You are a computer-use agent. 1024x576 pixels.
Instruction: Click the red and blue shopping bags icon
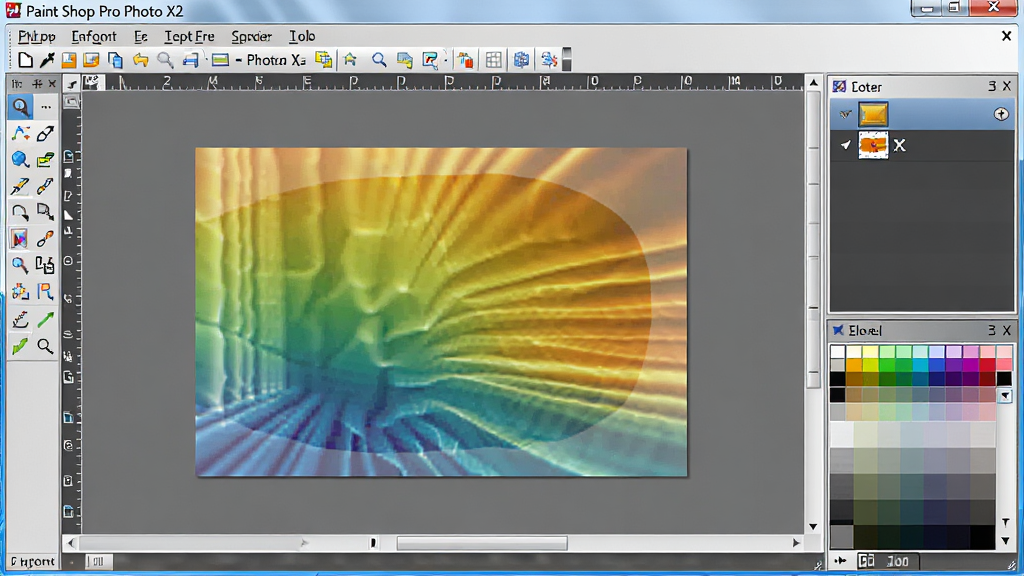[x=466, y=60]
